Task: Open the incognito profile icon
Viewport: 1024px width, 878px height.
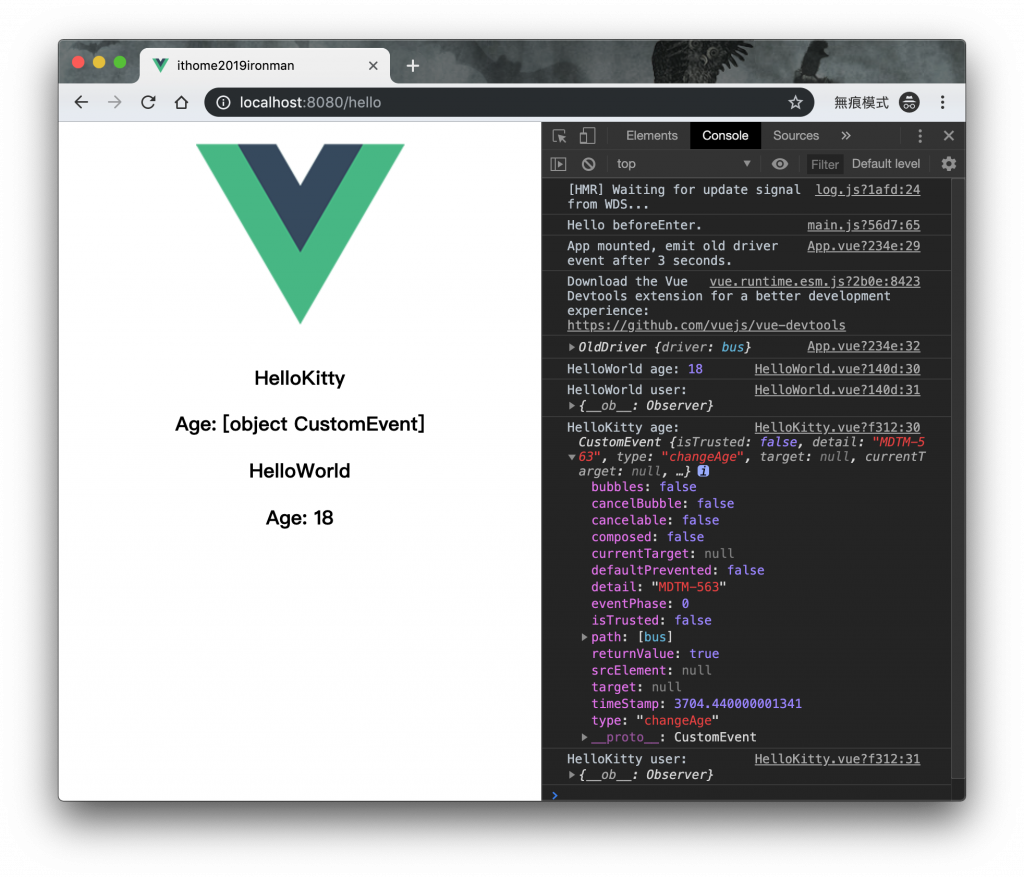Action: point(909,103)
